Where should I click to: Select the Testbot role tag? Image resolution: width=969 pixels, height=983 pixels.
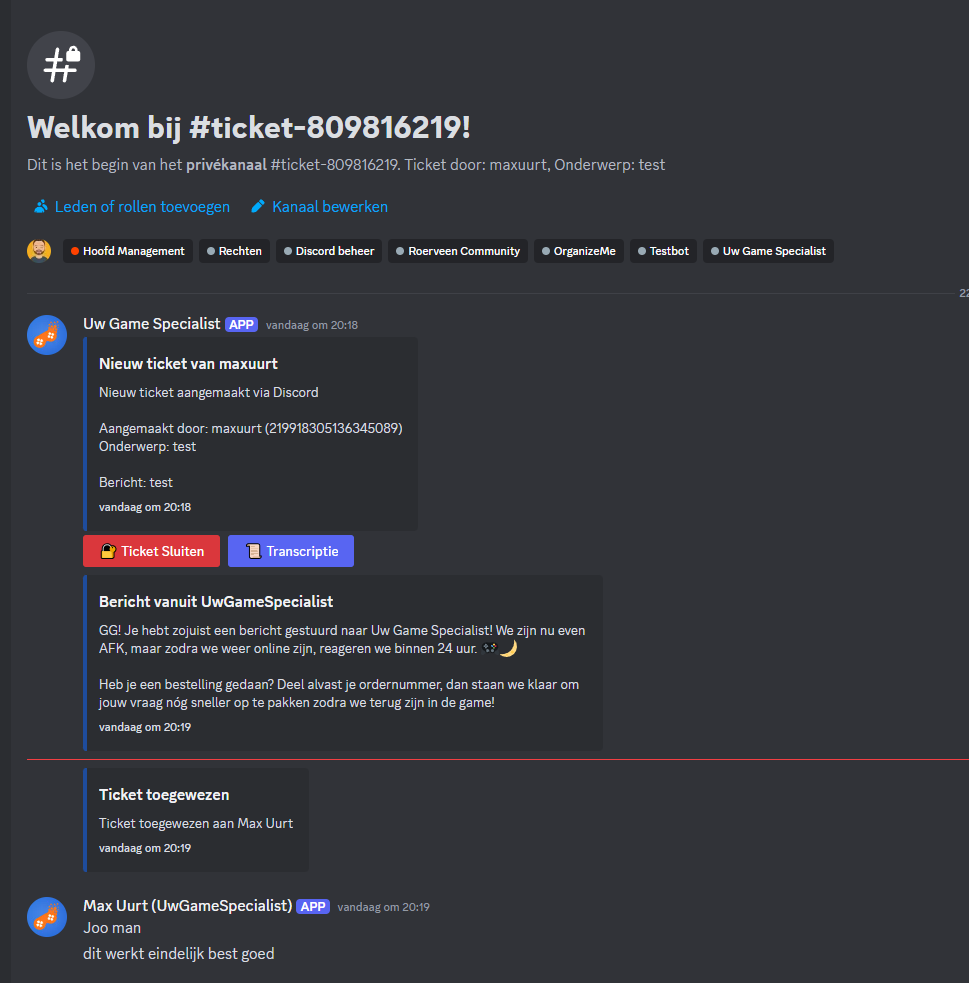[x=663, y=251]
